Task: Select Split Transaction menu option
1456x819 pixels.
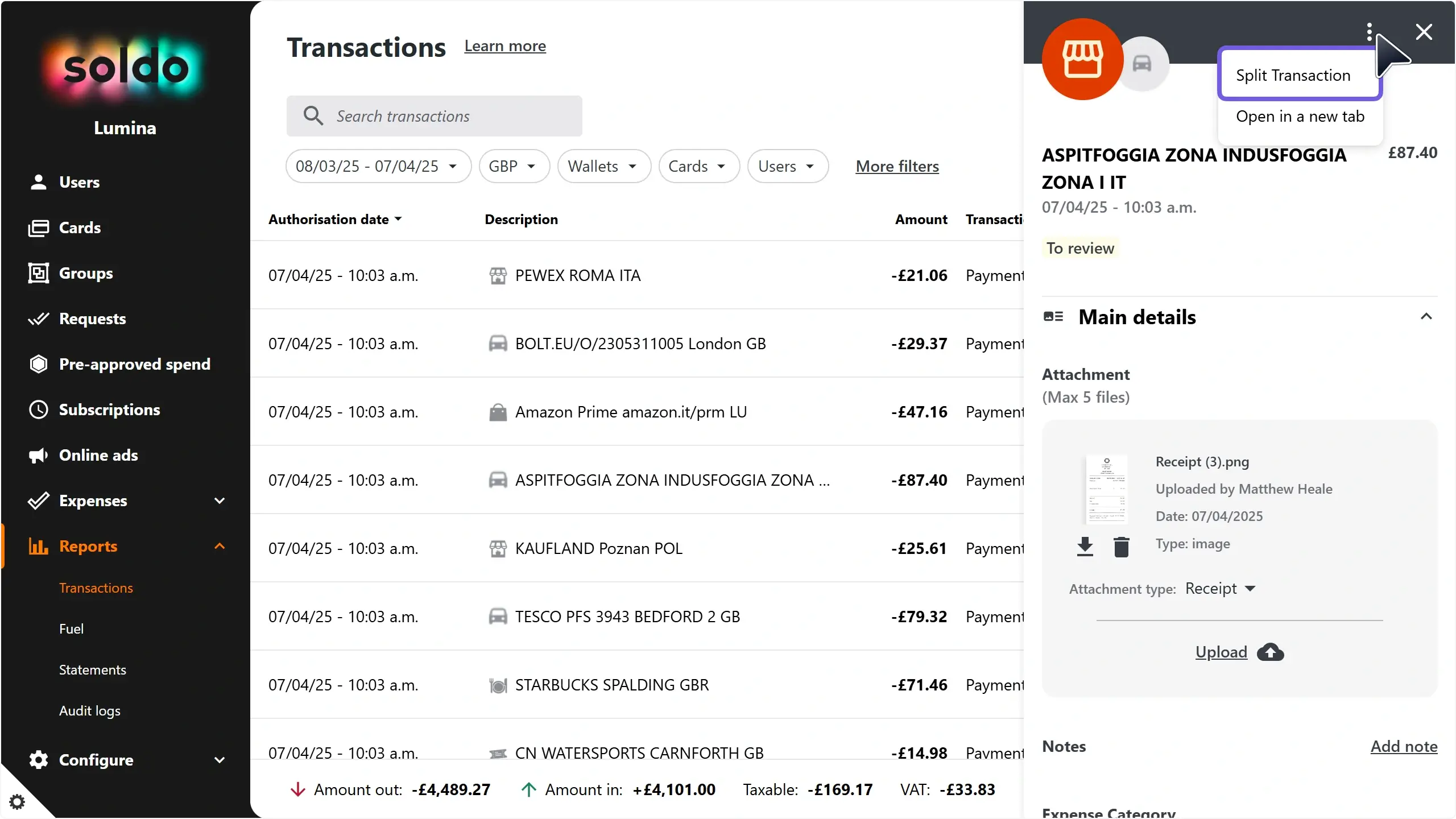Action: pyautogui.click(x=1293, y=75)
